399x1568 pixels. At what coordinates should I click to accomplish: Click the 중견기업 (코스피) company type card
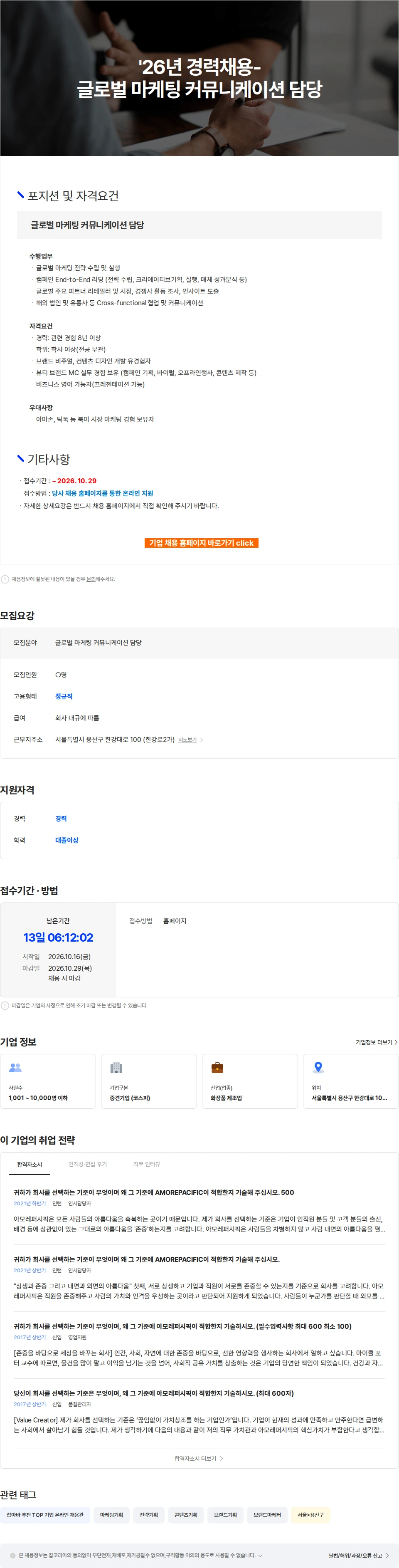pos(149,1081)
